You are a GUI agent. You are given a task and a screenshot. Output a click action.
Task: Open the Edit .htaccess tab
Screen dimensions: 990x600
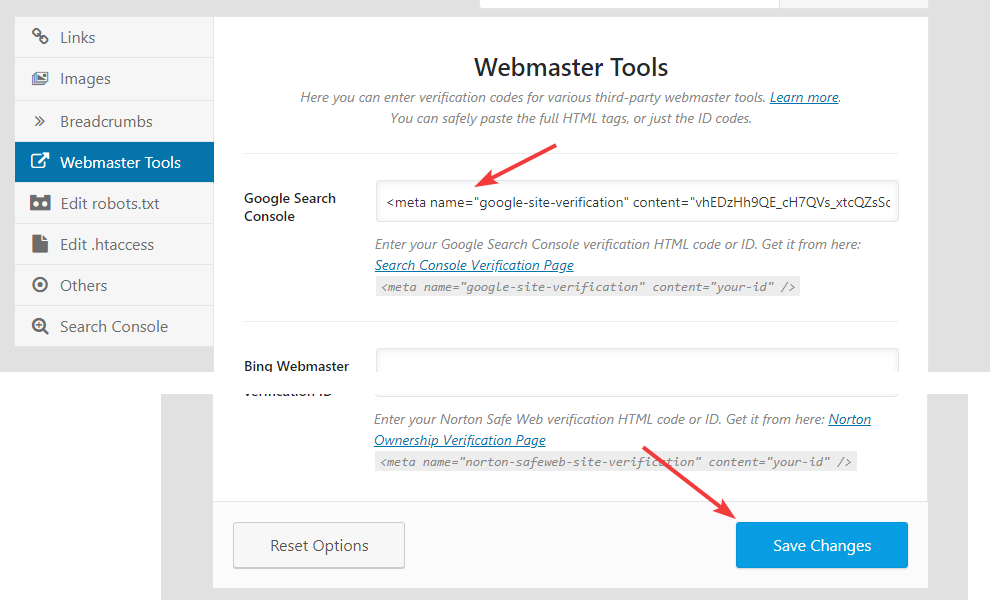click(x=114, y=244)
